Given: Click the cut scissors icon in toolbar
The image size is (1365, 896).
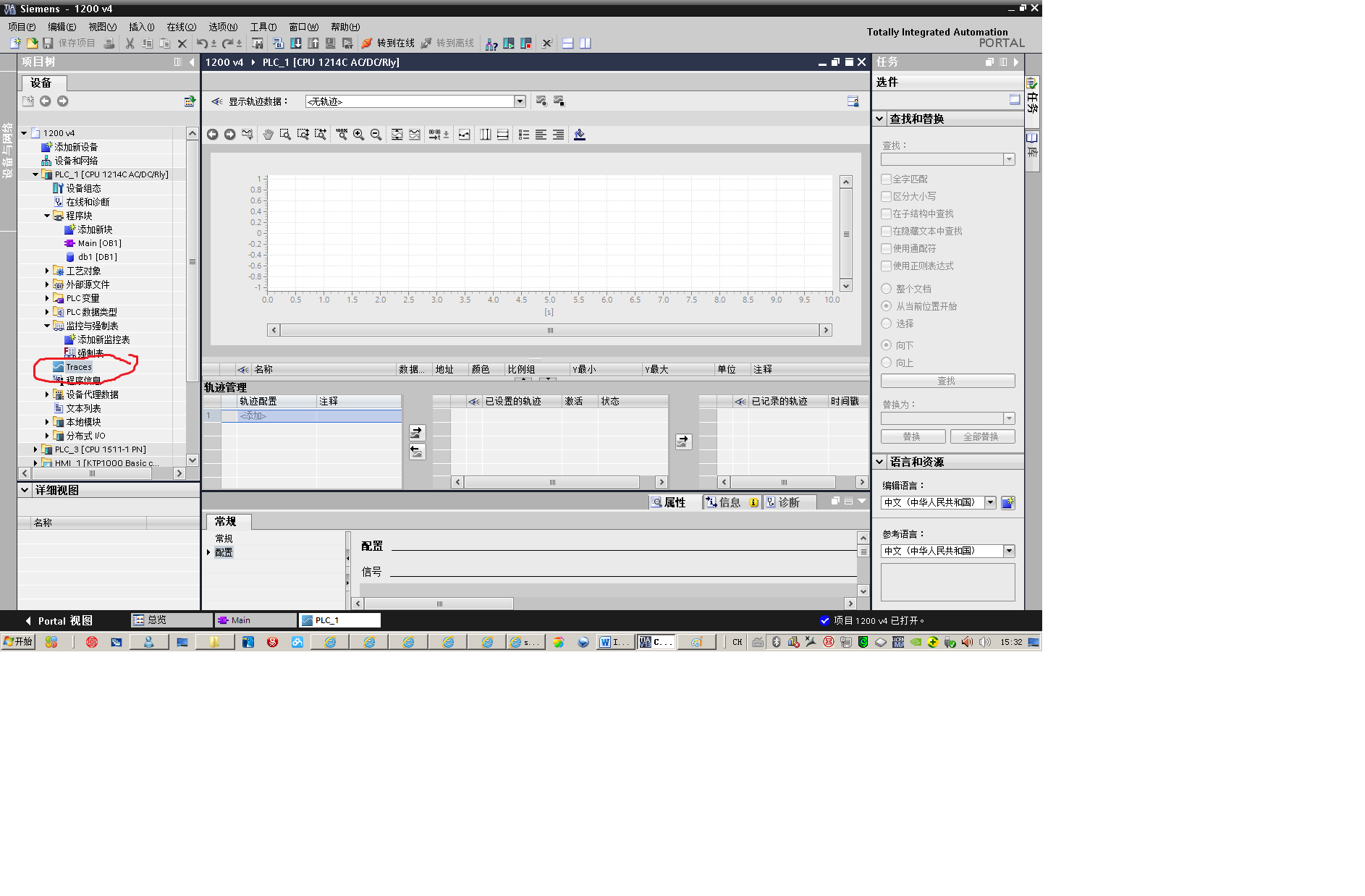Looking at the screenshot, I should coord(130,43).
